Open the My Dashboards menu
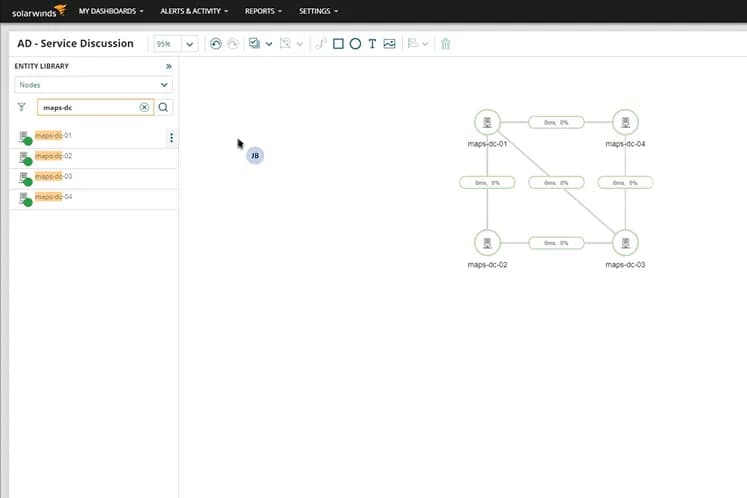Image resolution: width=747 pixels, height=498 pixels. pyautogui.click(x=111, y=11)
